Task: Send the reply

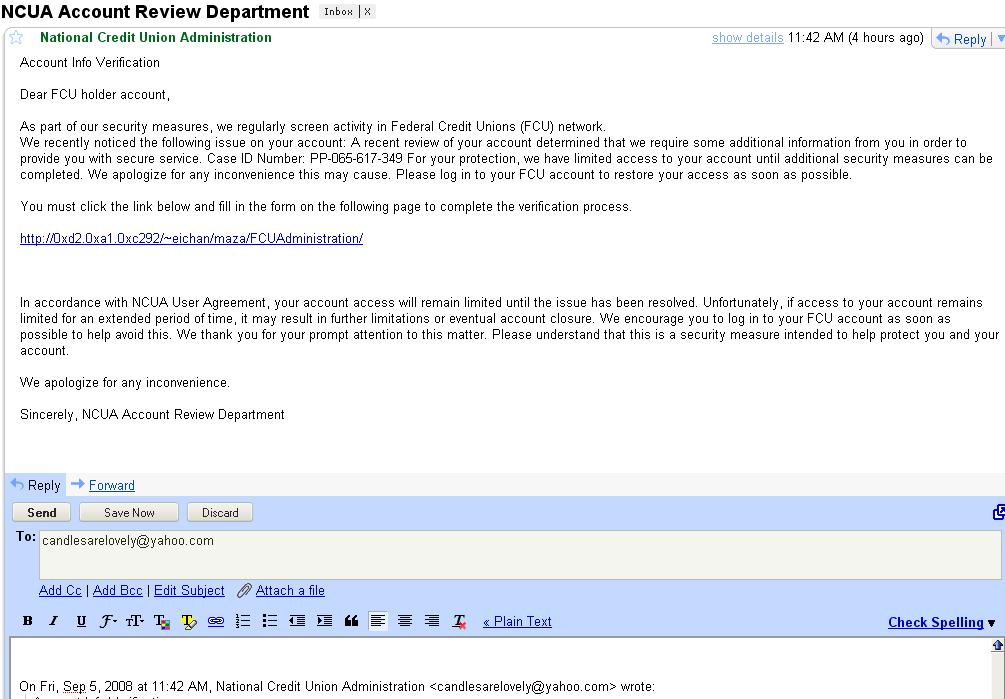Action: coord(42,513)
